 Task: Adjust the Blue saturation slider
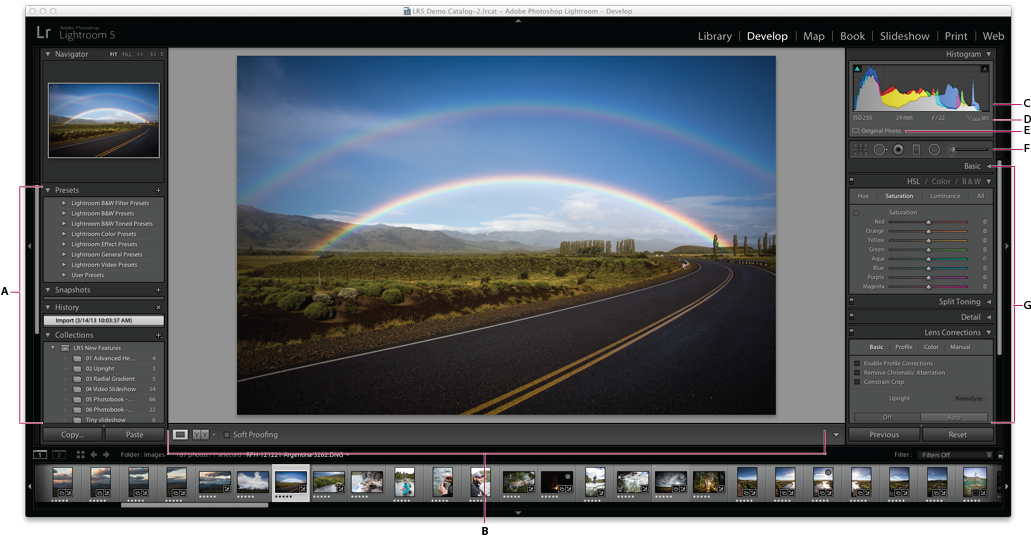pyautogui.click(x=928, y=268)
